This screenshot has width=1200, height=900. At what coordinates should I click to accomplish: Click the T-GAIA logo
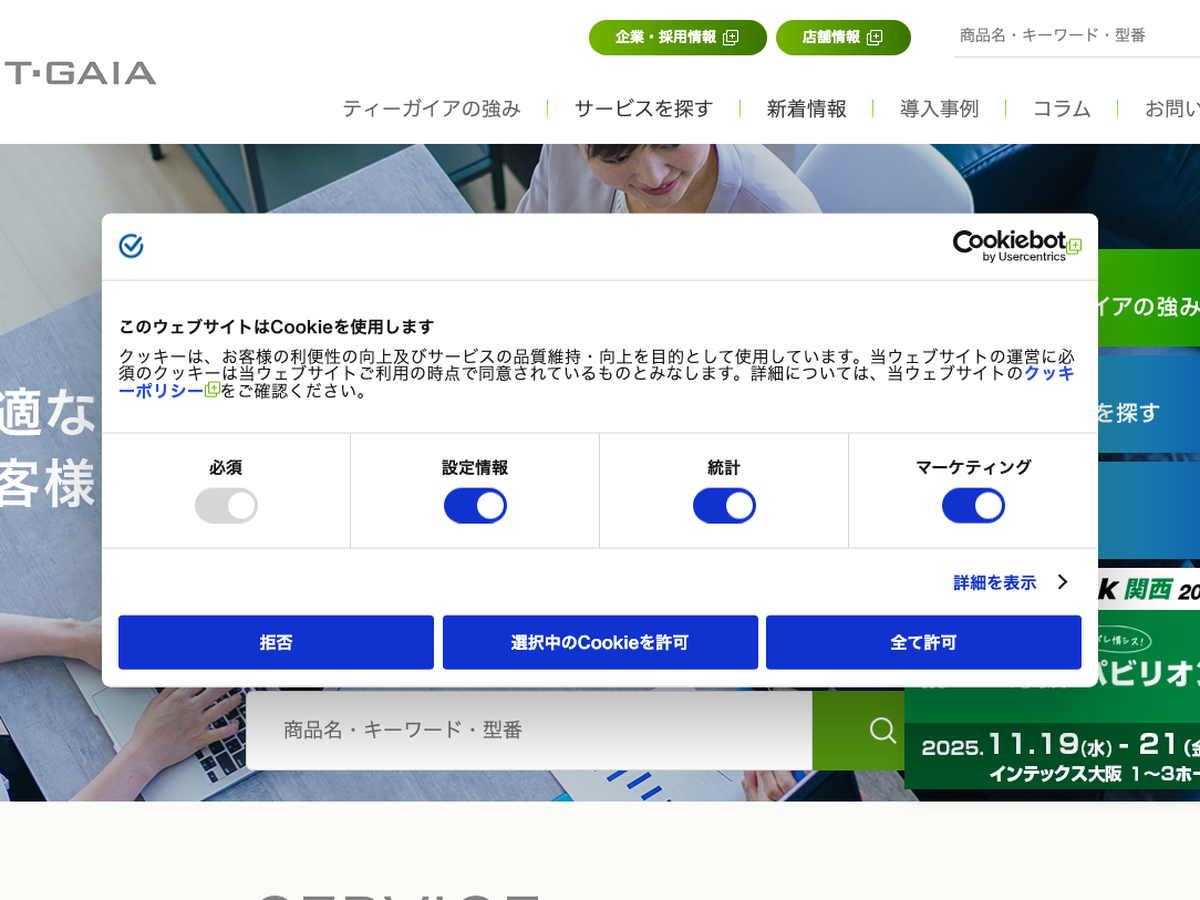(80, 73)
